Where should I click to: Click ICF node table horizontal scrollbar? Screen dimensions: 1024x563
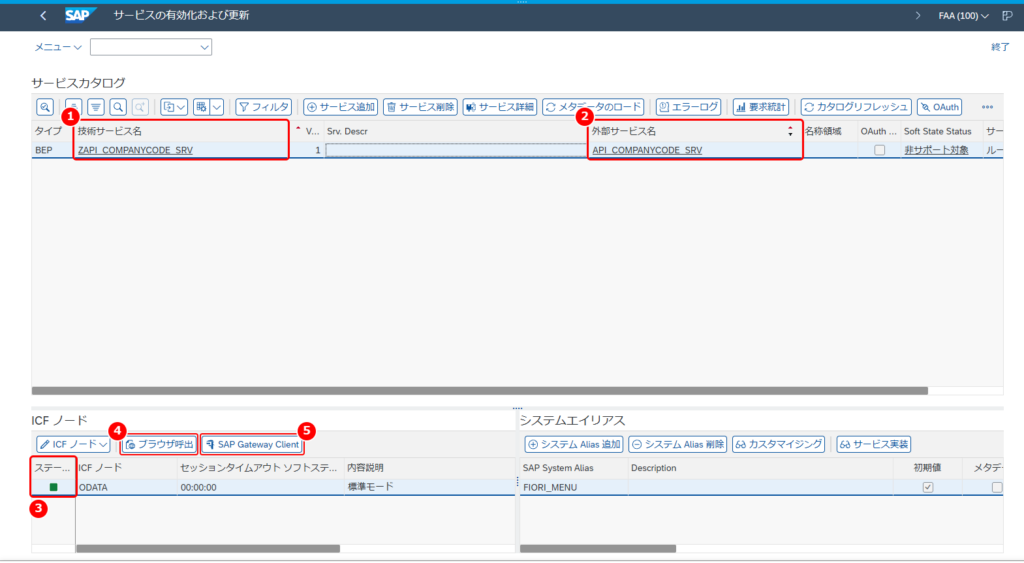point(208,549)
